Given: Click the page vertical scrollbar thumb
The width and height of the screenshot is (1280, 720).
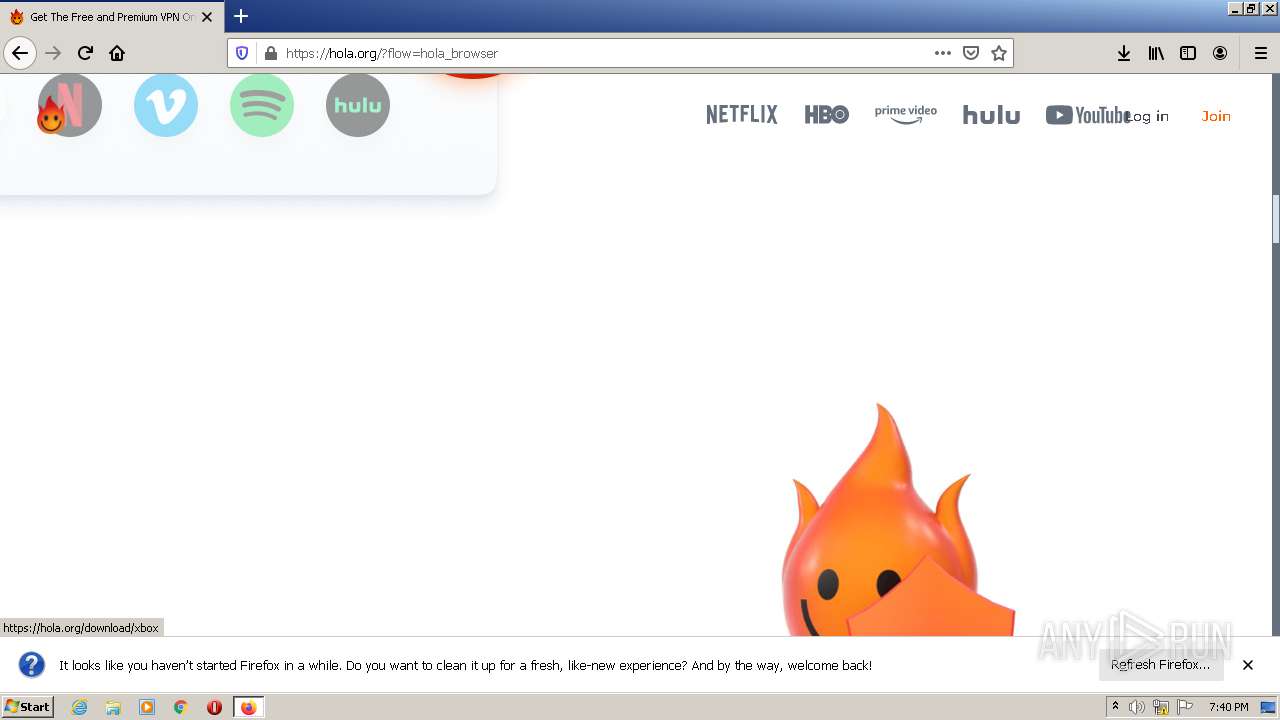Looking at the screenshot, I should [1275, 219].
